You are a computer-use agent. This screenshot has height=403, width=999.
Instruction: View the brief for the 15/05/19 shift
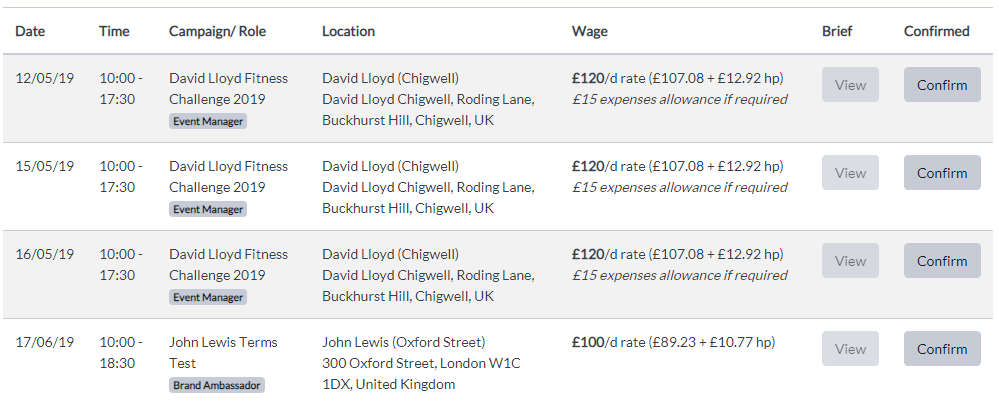point(850,173)
